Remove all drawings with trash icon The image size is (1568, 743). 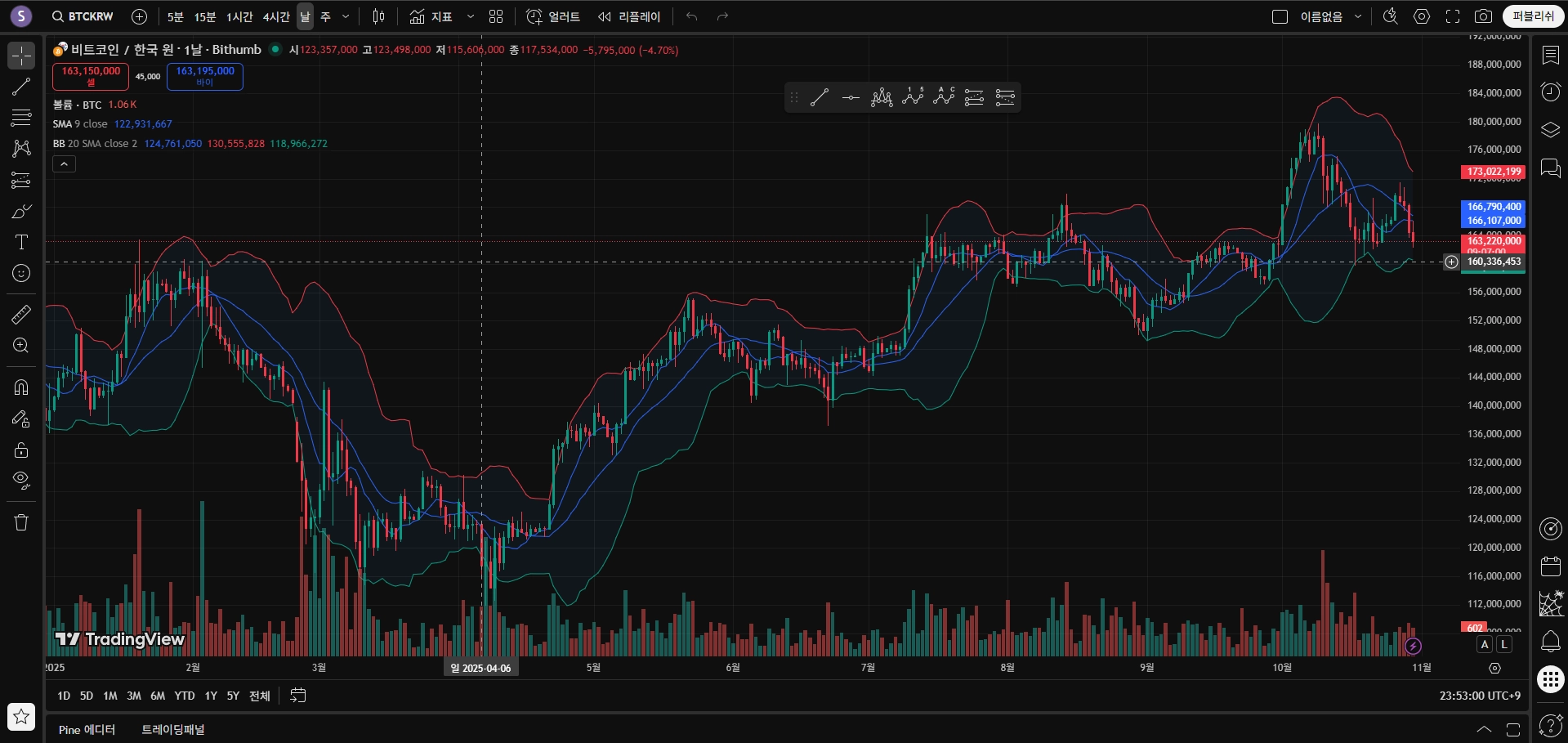coord(21,522)
